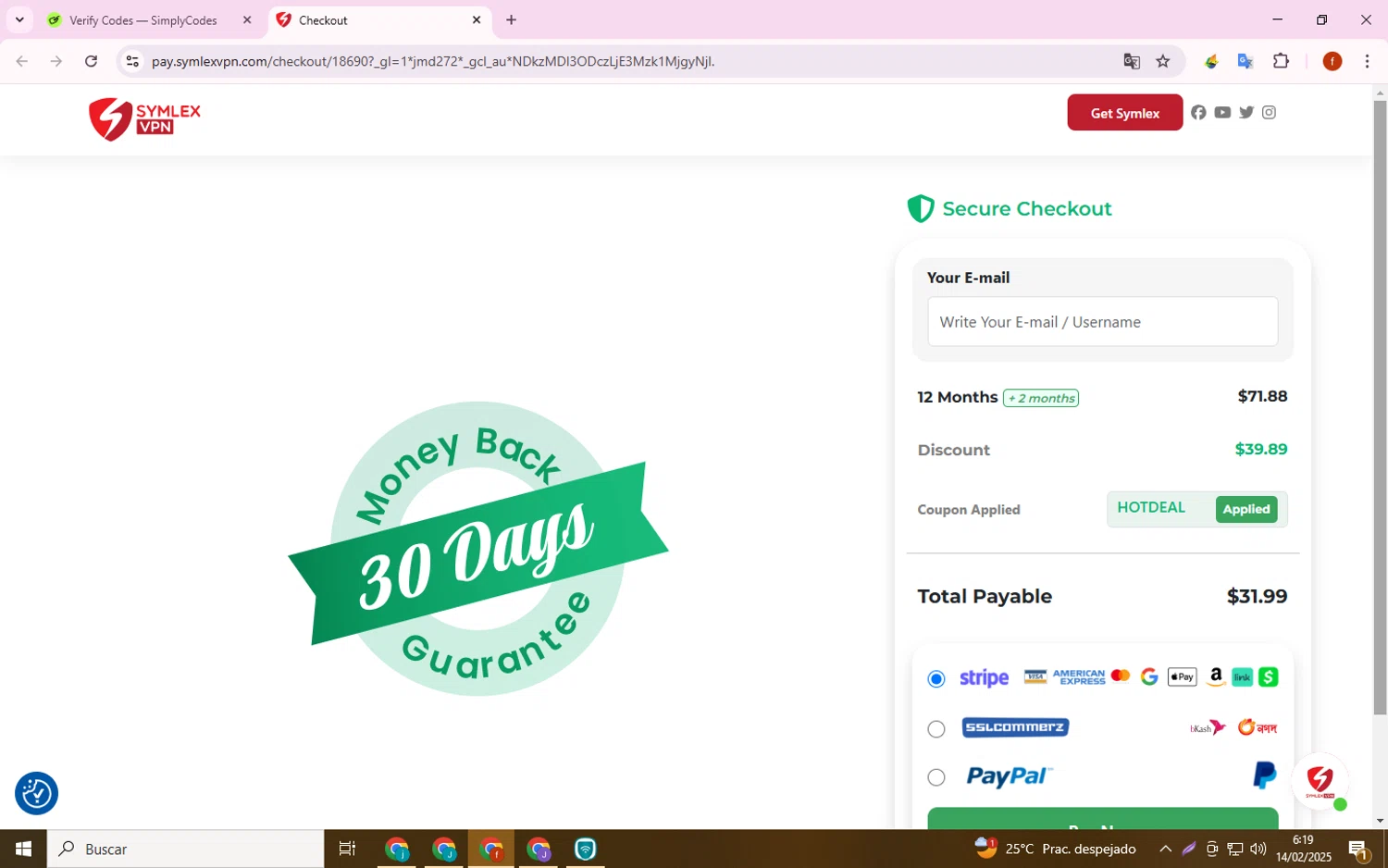Viewport: 1388px width, 868px height.
Task: Open Task View on taskbar
Action: point(347,849)
